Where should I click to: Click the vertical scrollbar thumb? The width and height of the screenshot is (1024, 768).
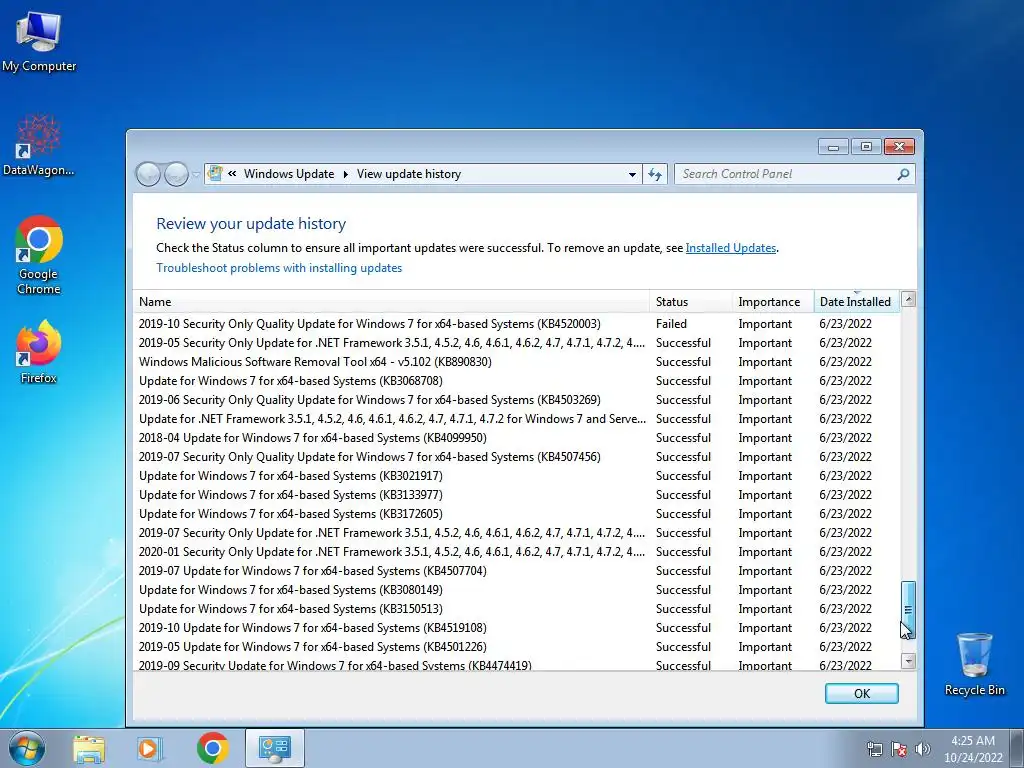908,610
